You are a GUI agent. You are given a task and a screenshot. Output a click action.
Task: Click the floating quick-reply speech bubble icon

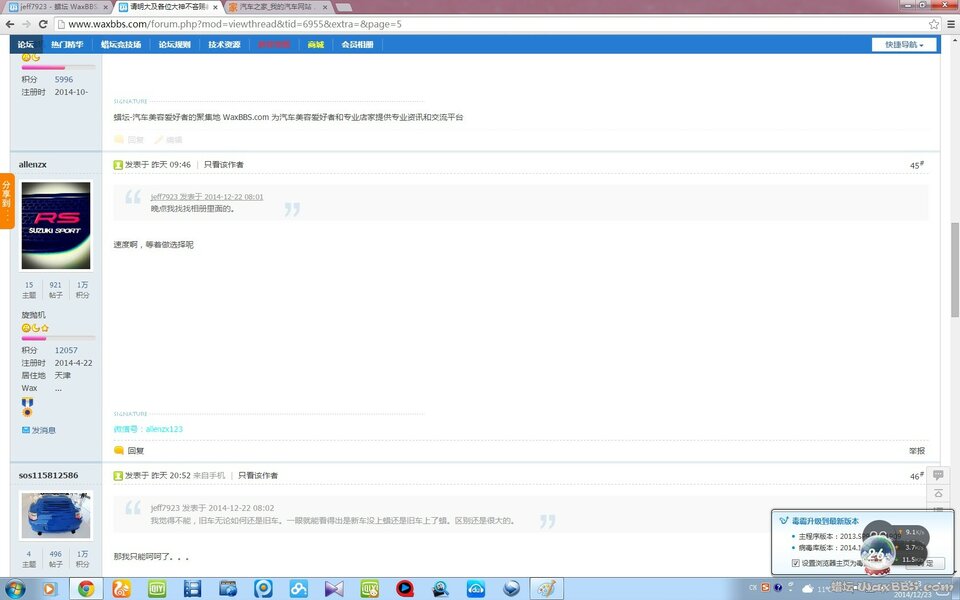click(938, 476)
